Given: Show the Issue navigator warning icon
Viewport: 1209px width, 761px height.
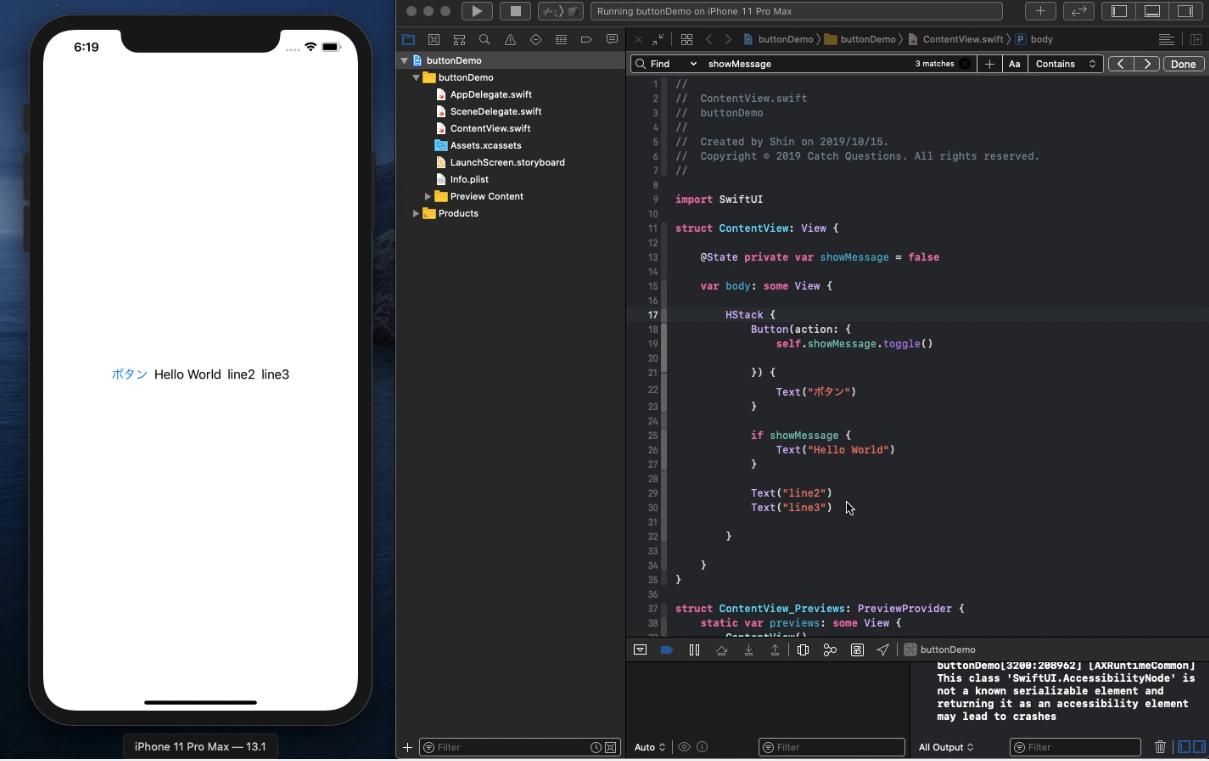Looking at the screenshot, I should tap(510, 40).
